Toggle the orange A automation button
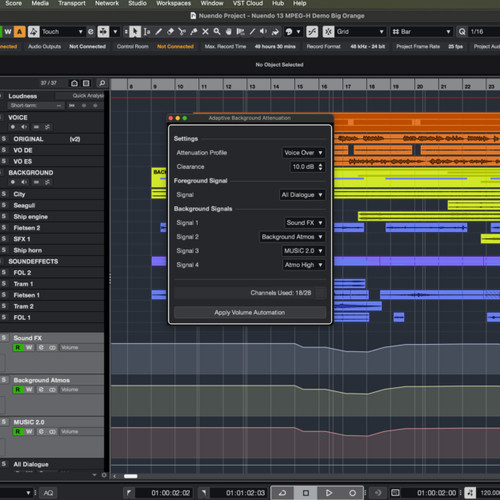The width and height of the screenshot is (500, 500). pyautogui.click(x=20, y=32)
